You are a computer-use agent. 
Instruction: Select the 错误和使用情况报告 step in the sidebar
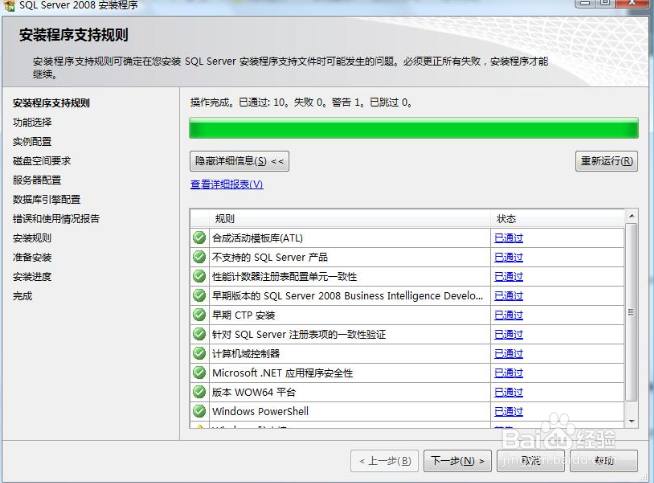pyautogui.click(x=56, y=219)
